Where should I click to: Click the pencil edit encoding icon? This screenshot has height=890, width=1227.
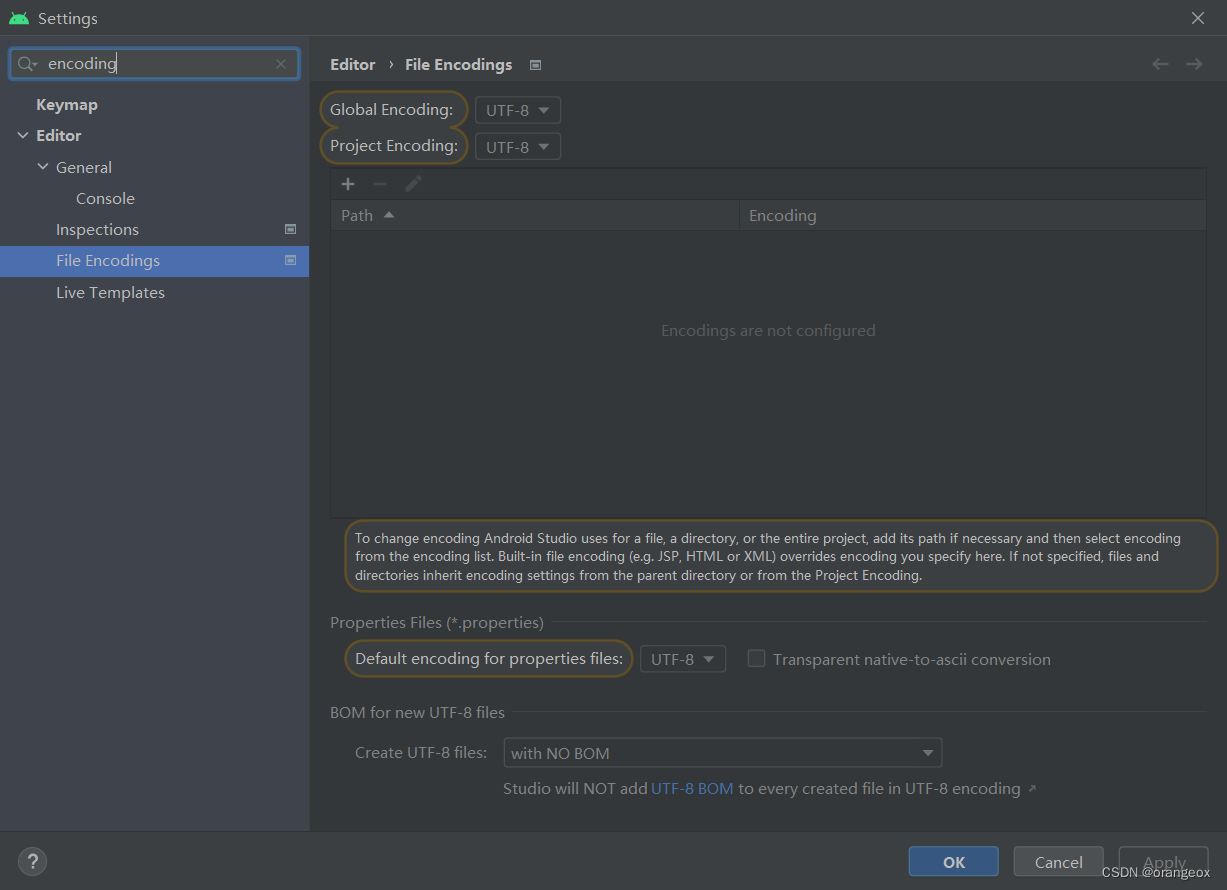[413, 184]
